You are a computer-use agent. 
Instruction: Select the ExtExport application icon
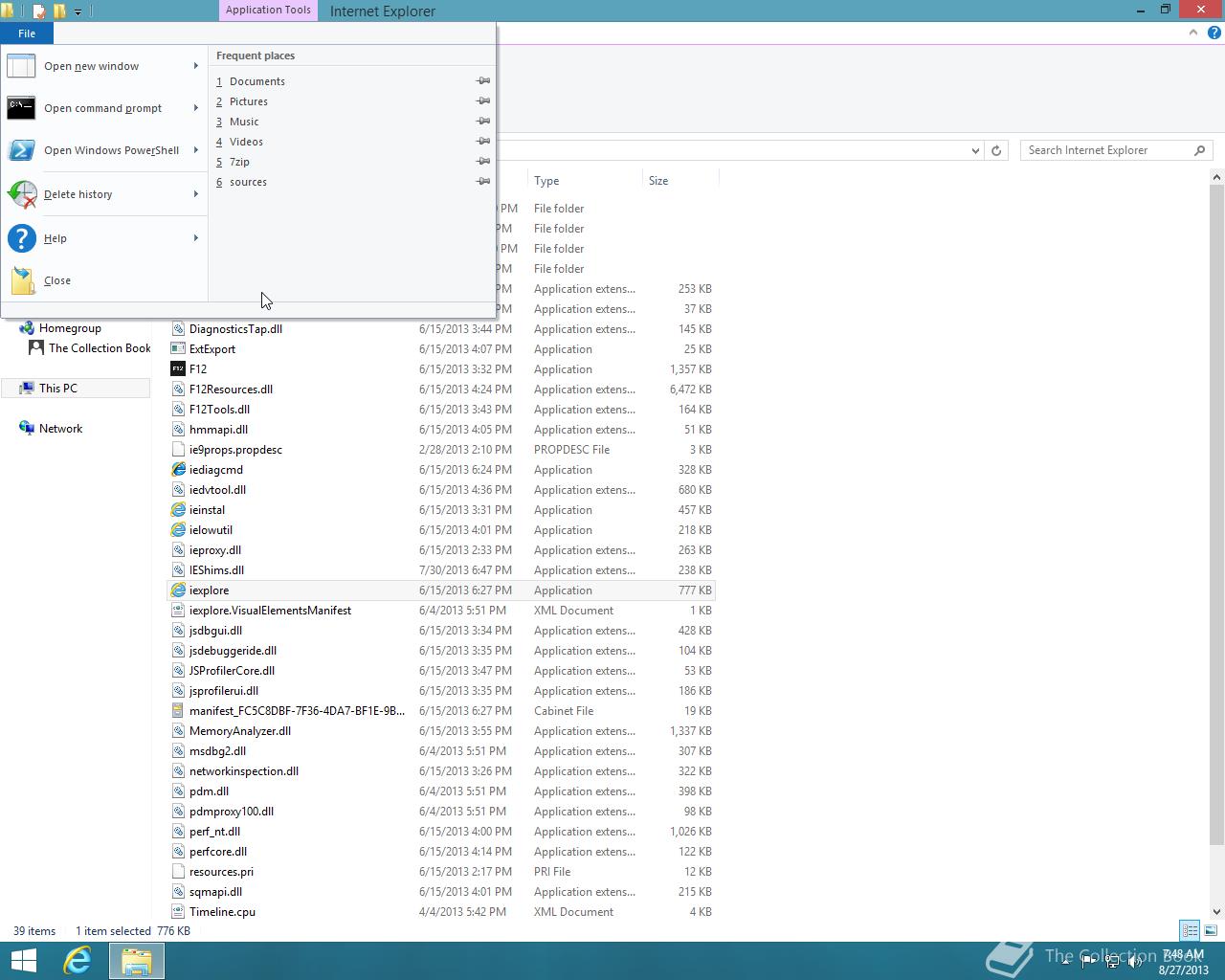pos(178,349)
